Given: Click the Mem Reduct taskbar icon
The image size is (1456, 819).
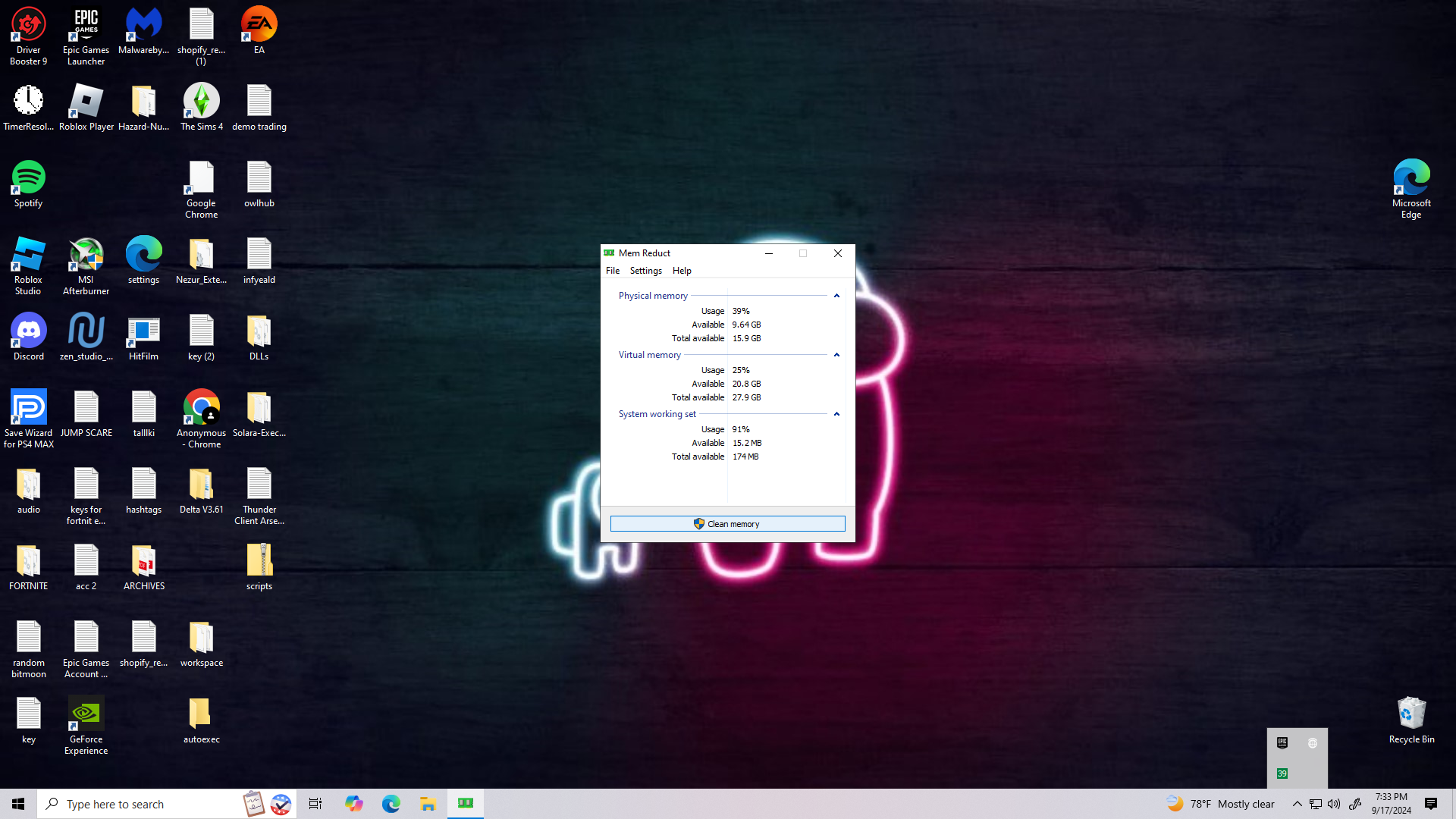Looking at the screenshot, I should coord(466,803).
